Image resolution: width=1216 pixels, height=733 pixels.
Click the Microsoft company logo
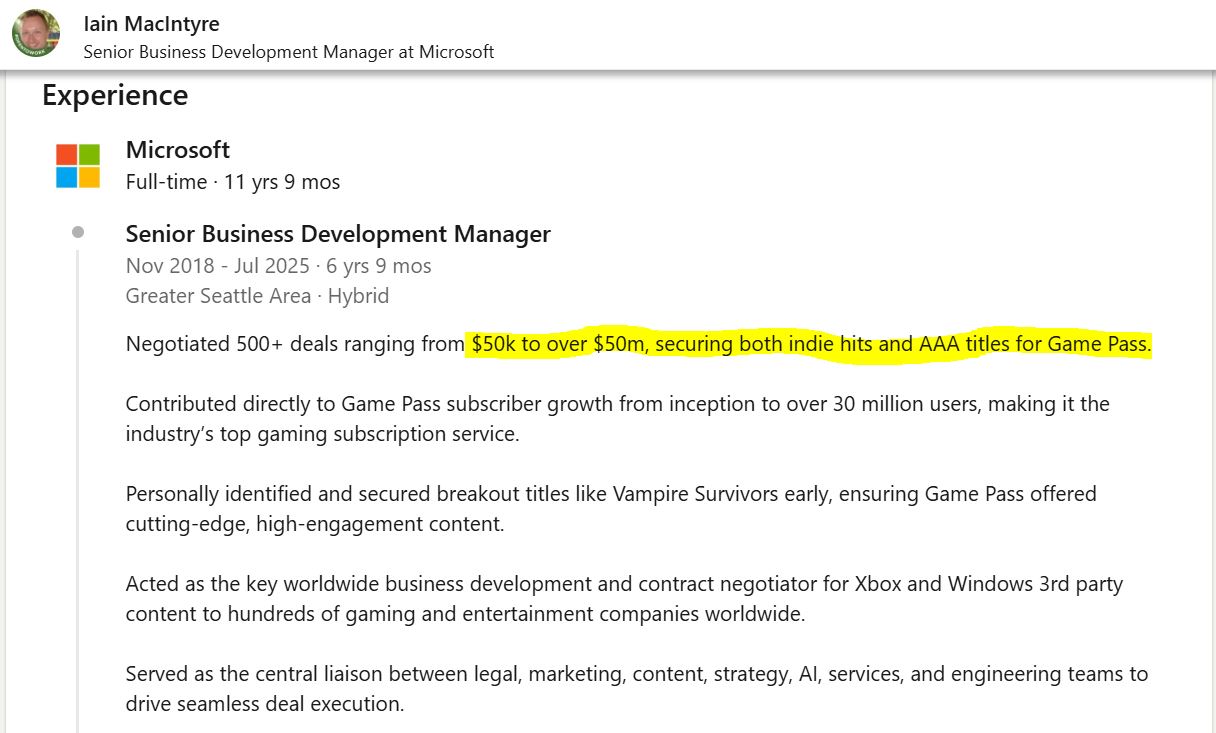(x=78, y=166)
